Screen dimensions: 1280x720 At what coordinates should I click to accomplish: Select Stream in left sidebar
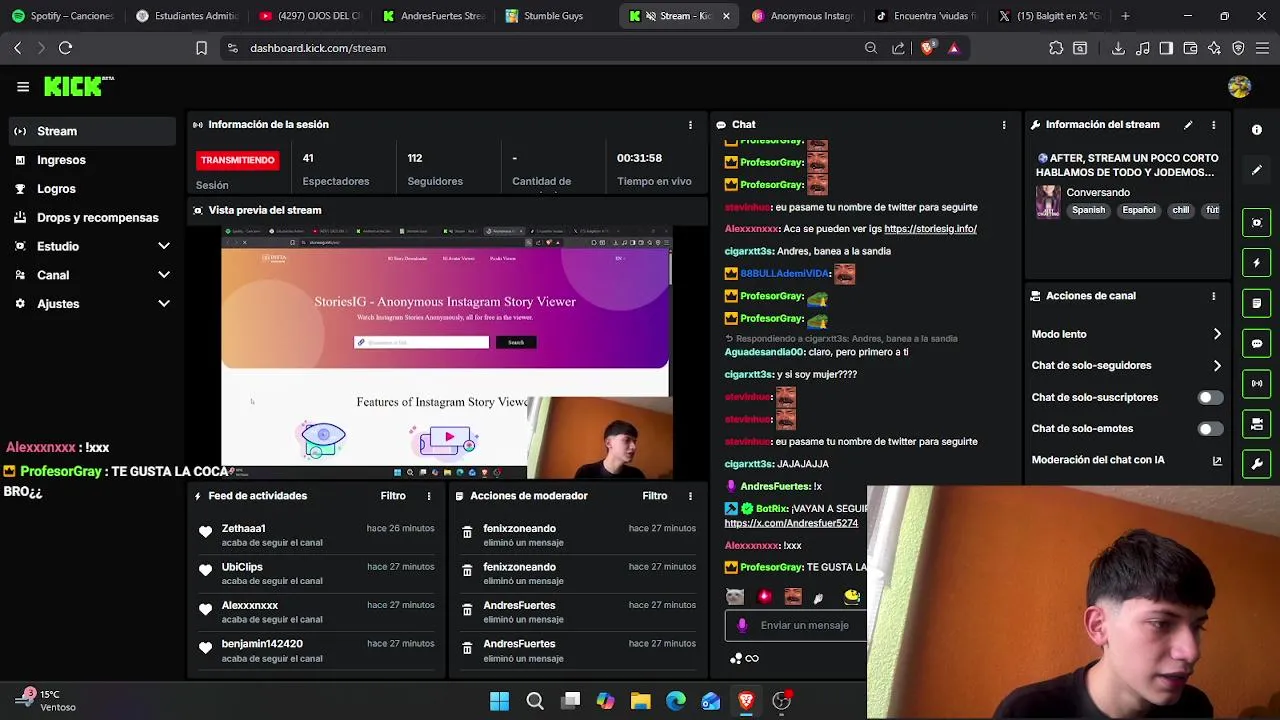click(91, 131)
